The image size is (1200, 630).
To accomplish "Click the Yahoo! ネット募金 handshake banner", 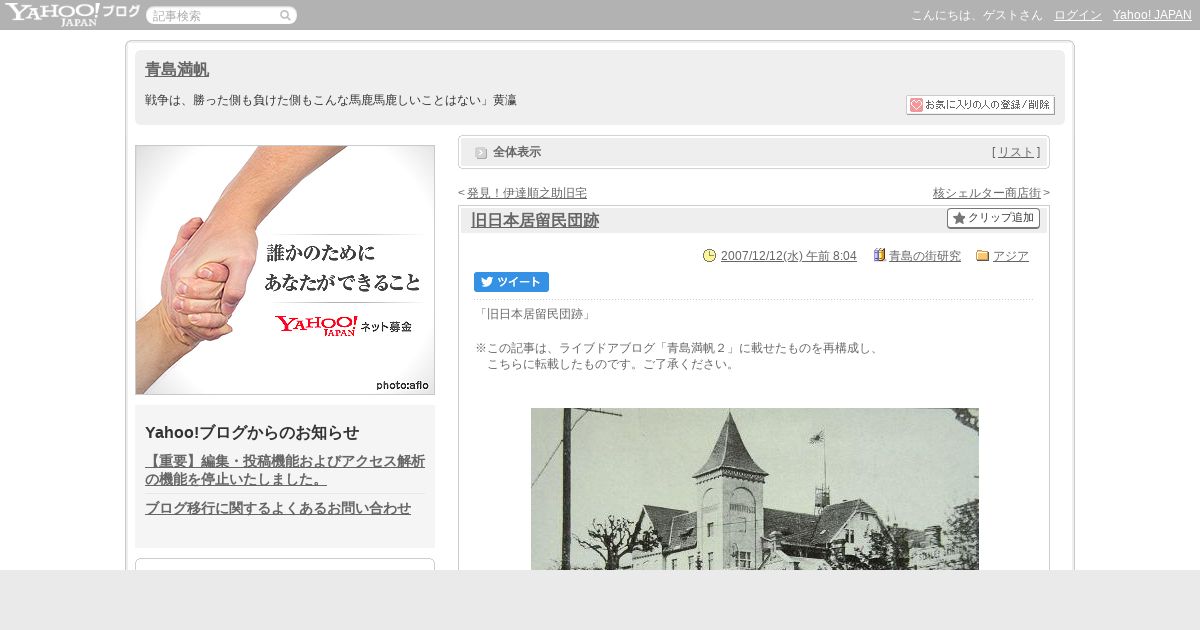I will coord(285,270).
